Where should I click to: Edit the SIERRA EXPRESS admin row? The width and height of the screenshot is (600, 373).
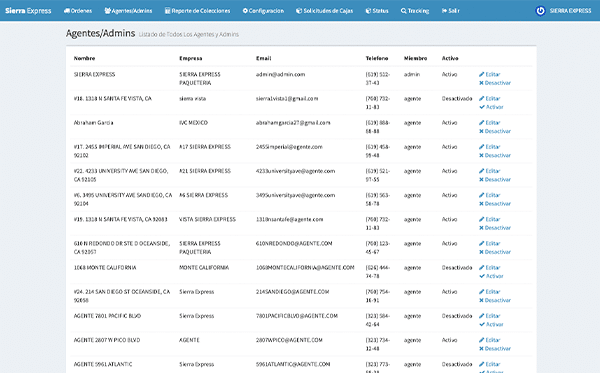click(489, 74)
